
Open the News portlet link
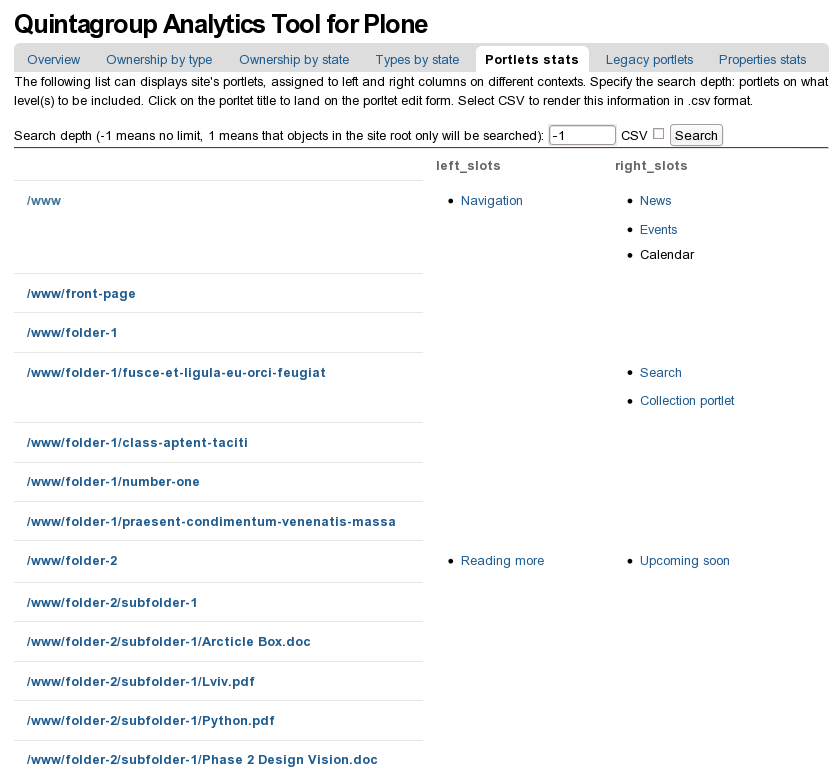(655, 201)
